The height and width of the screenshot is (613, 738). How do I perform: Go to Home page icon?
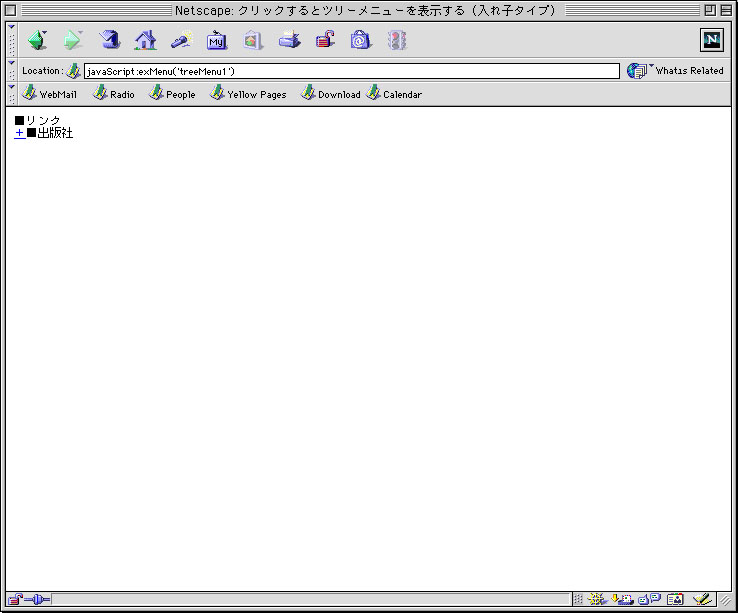click(145, 40)
